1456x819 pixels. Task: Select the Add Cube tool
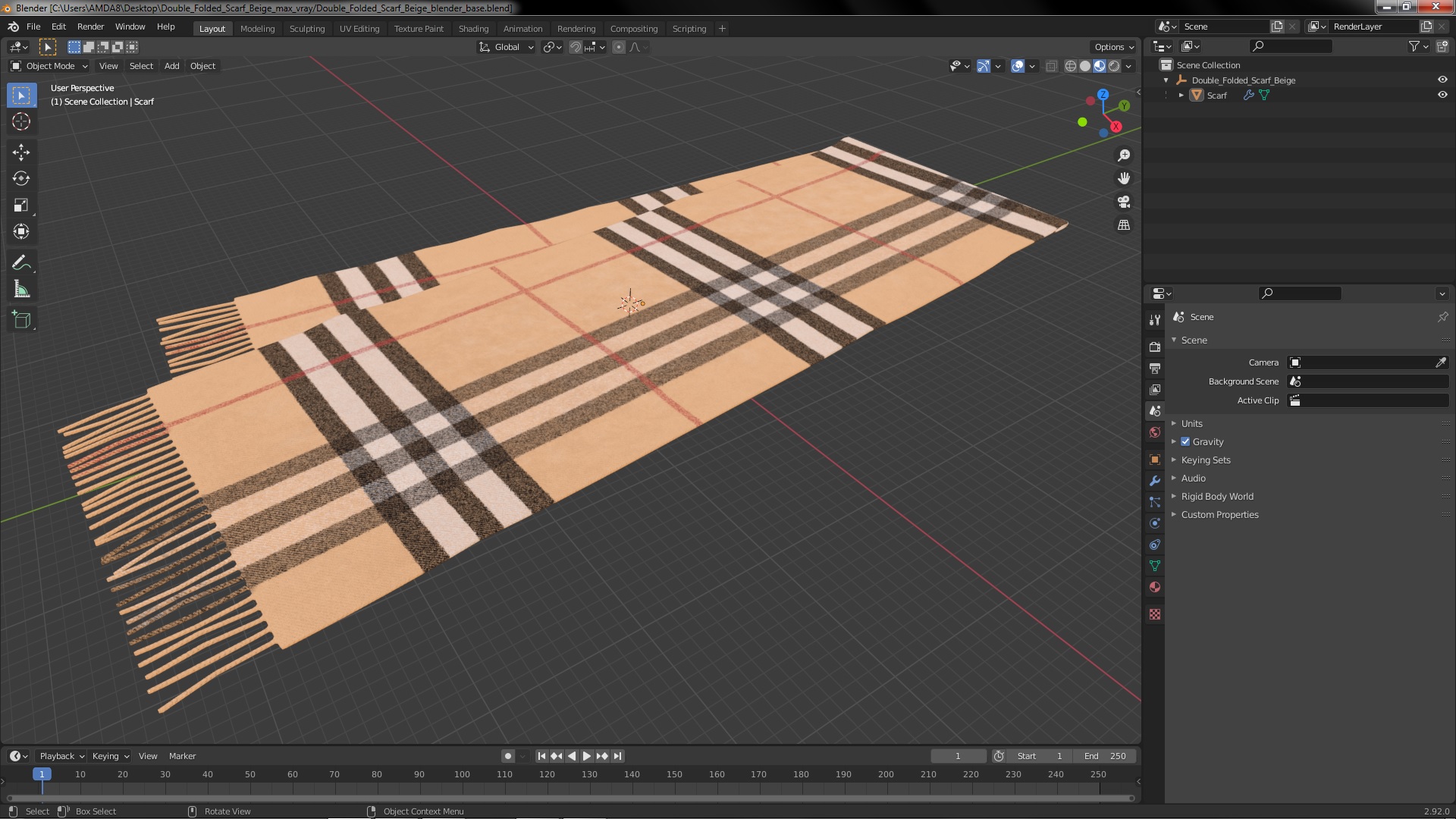pyautogui.click(x=21, y=320)
